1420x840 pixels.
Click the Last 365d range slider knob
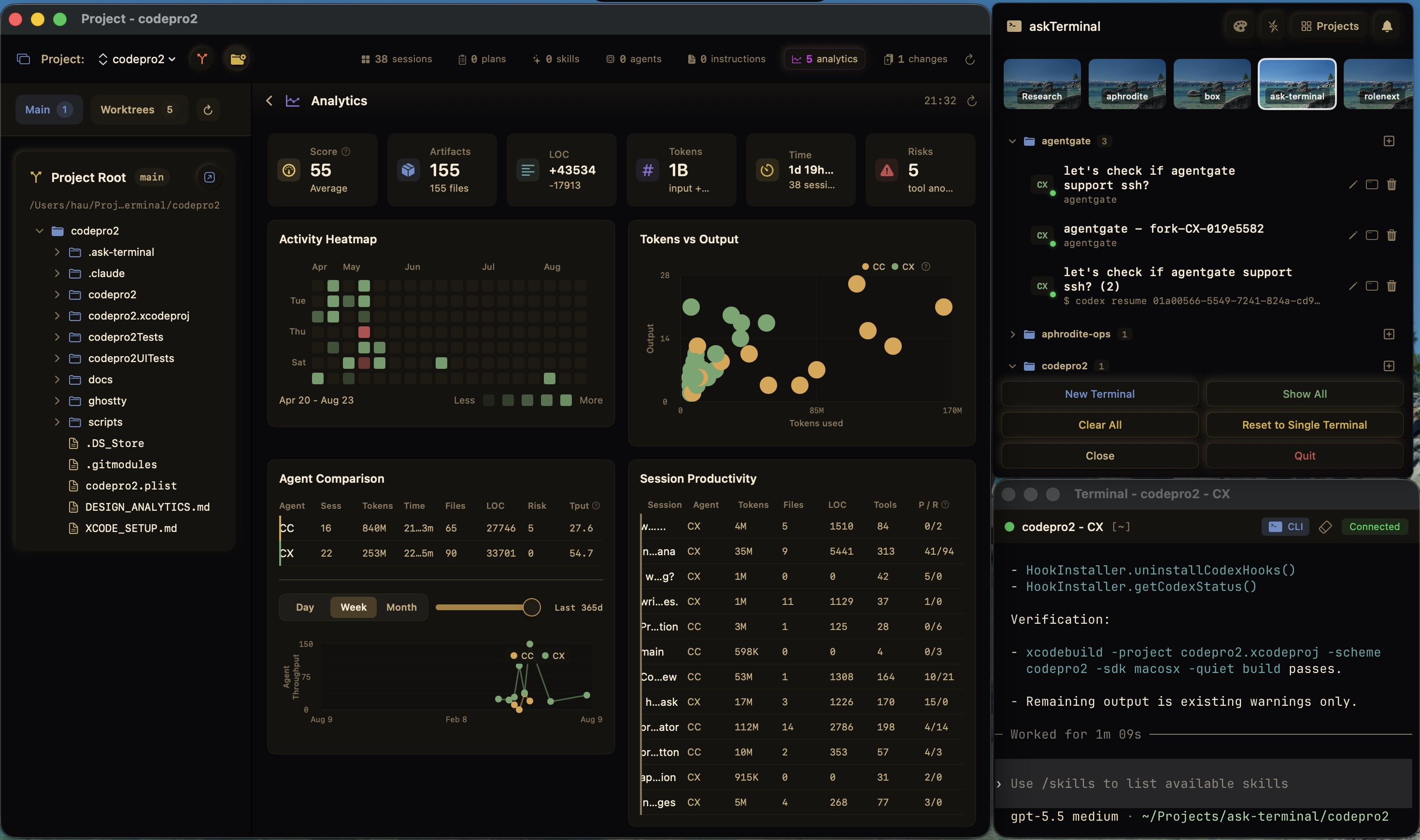pyautogui.click(x=531, y=607)
